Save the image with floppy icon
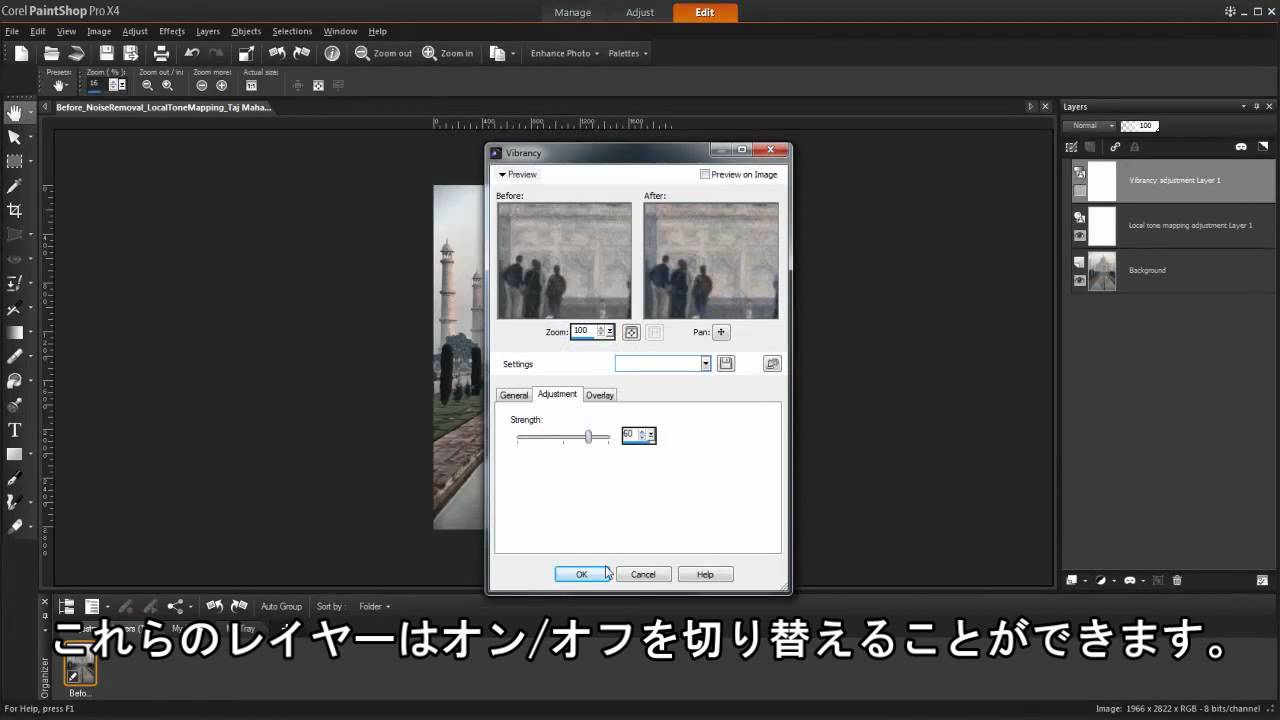 (106, 53)
